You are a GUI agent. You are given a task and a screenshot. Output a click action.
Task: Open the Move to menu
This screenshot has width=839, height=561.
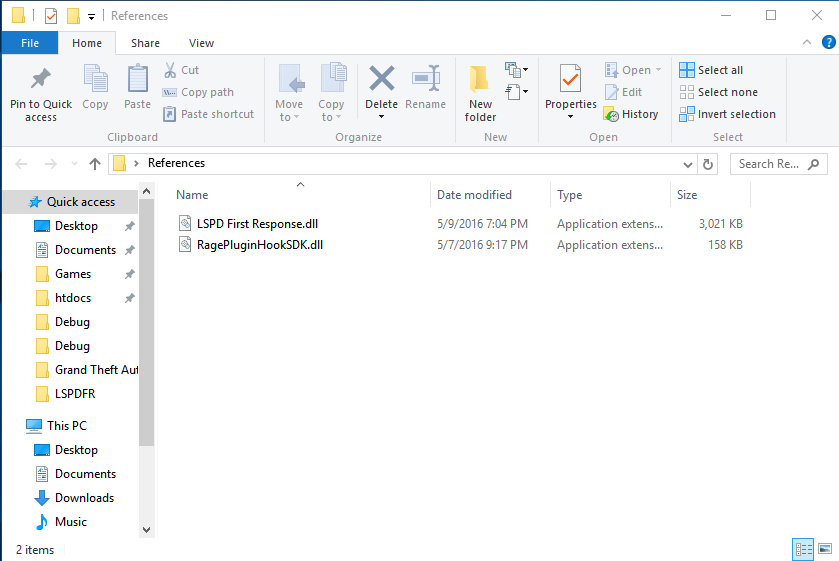click(289, 93)
